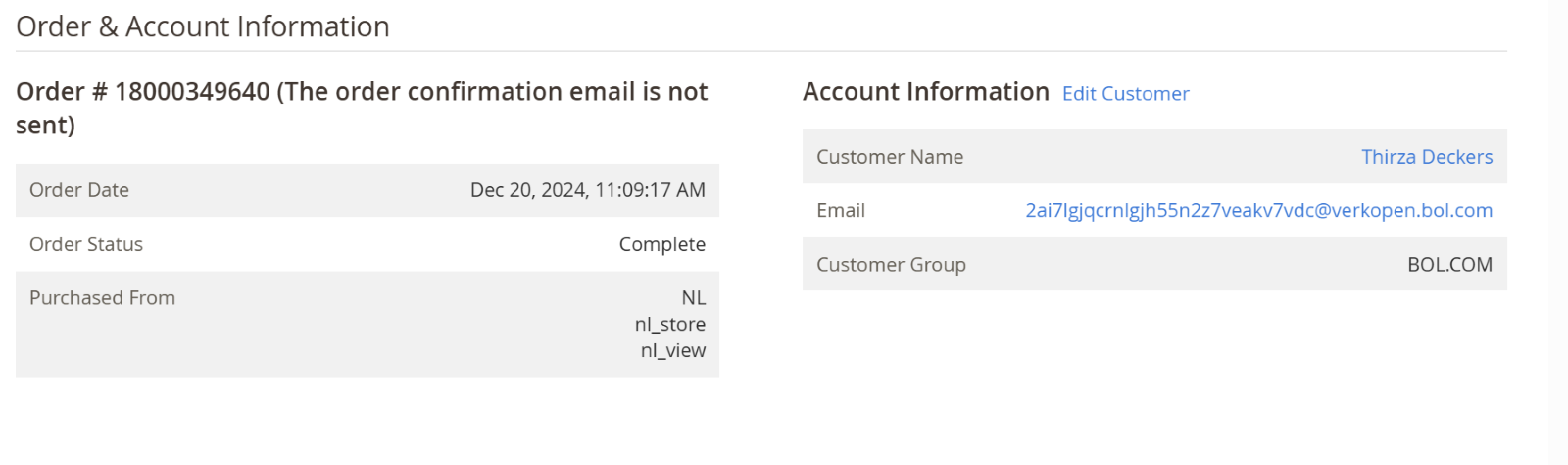Select the Customer Name label

pyautogui.click(x=890, y=157)
